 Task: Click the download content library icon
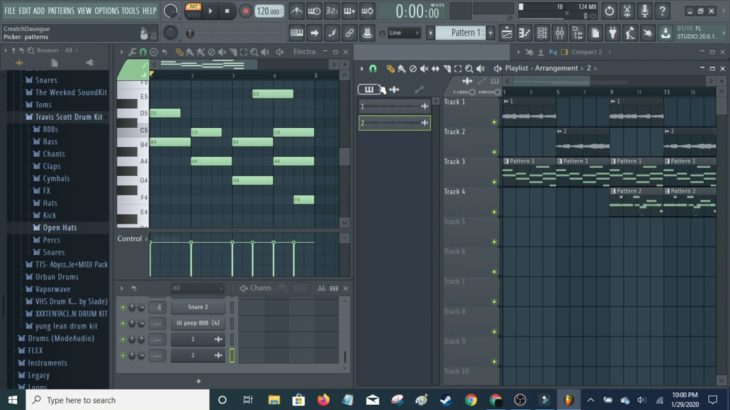(x=666, y=33)
